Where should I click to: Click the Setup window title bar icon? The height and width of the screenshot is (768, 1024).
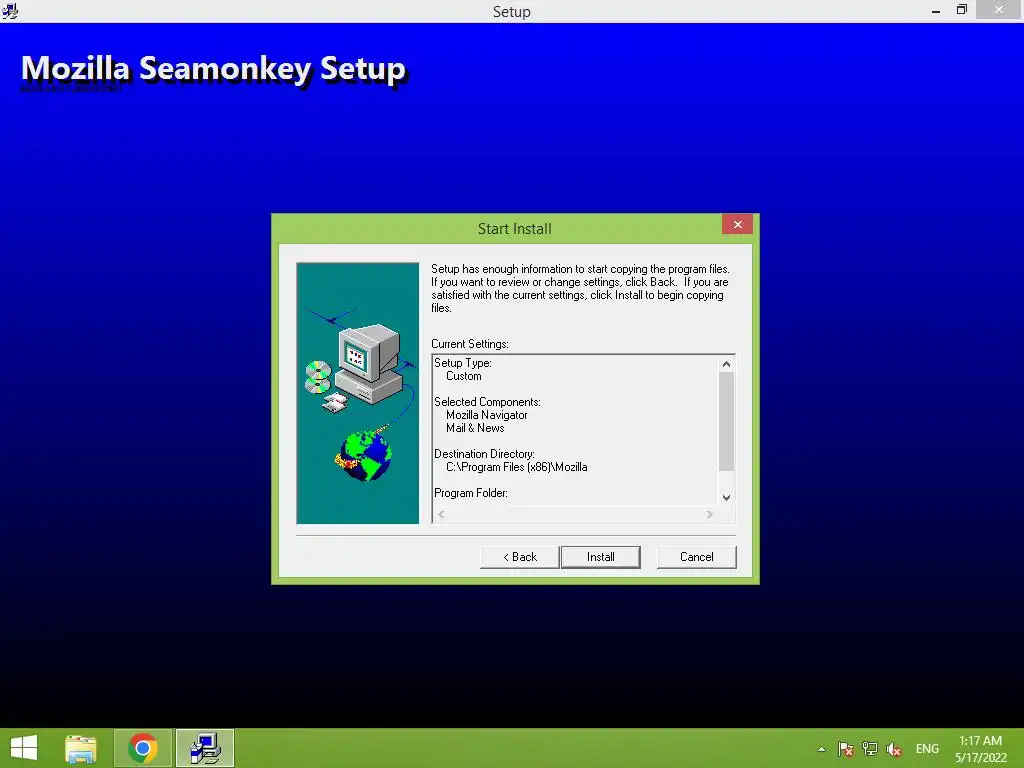pyautogui.click(x=10, y=10)
